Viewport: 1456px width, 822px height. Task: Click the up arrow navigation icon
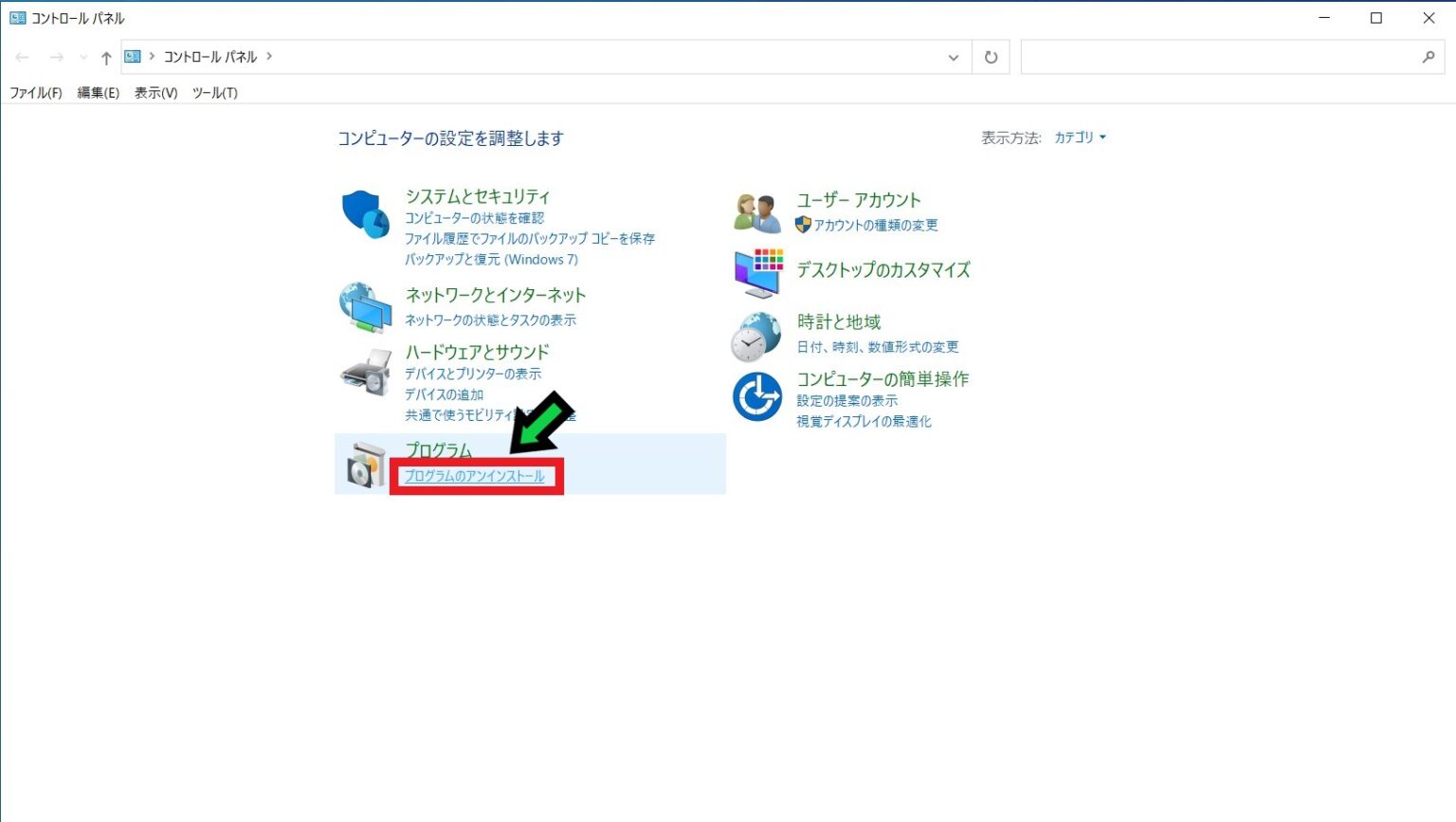pos(104,57)
